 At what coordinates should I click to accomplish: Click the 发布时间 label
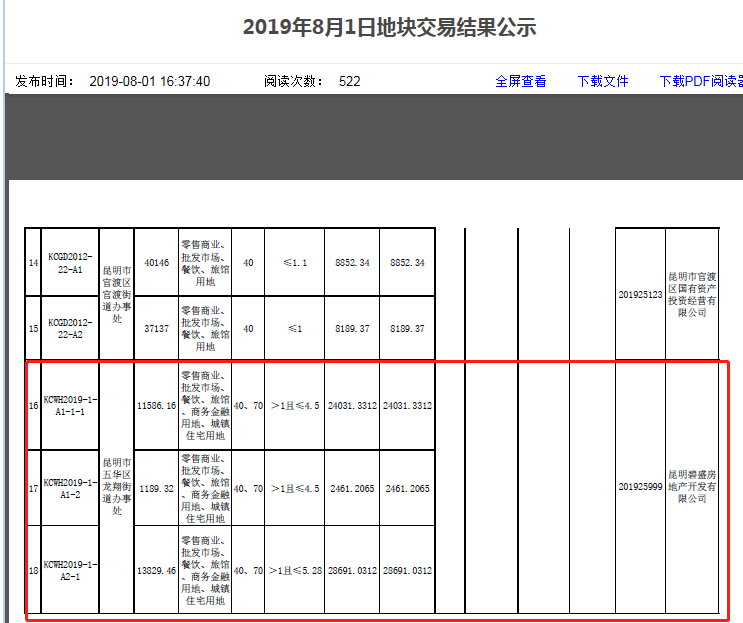[x=45, y=81]
